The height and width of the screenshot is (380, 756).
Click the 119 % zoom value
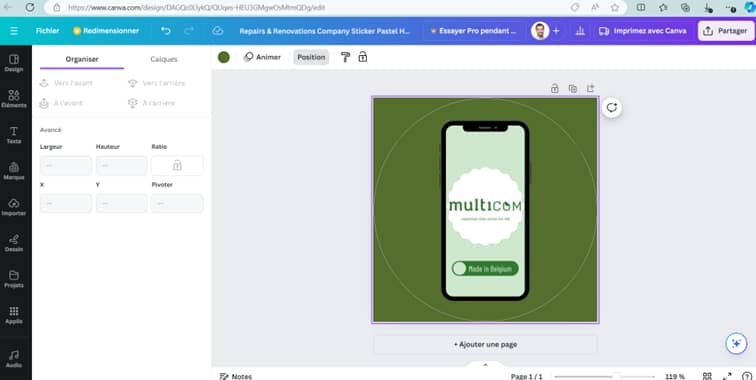(675, 376)
